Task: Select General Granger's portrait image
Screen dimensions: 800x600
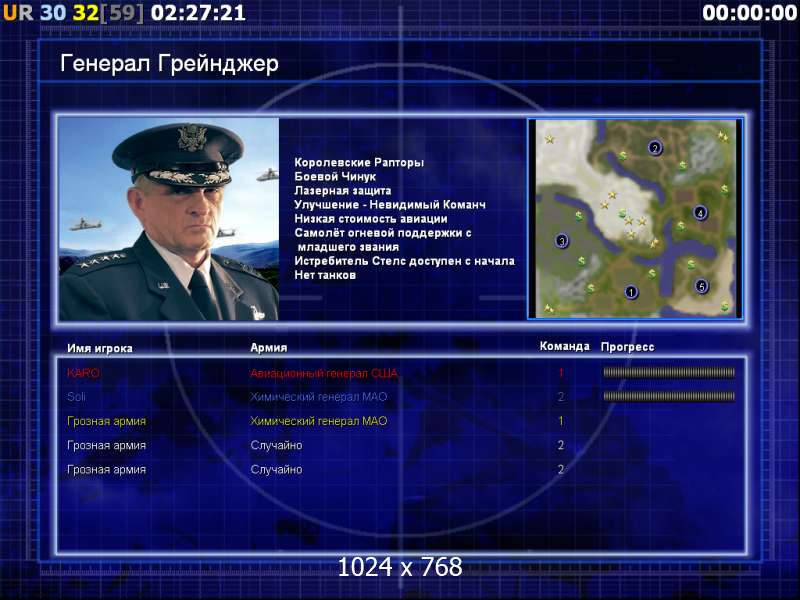Action: [169, 219]
